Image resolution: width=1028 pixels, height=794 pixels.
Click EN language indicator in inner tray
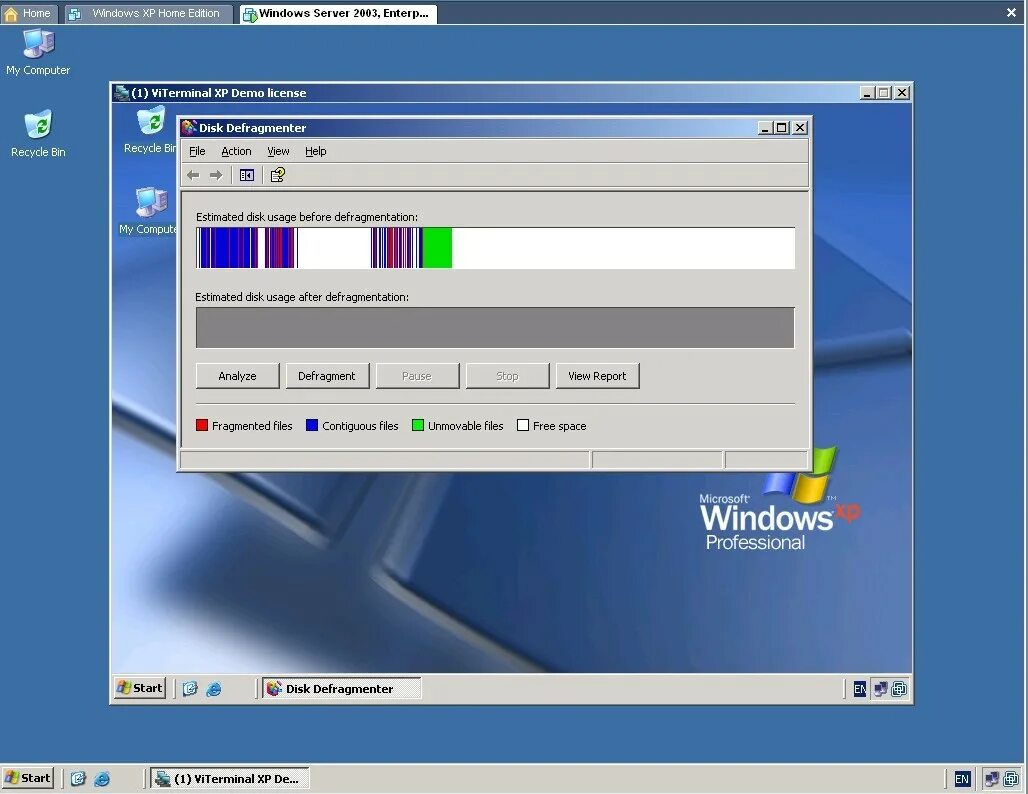point(860,688)
